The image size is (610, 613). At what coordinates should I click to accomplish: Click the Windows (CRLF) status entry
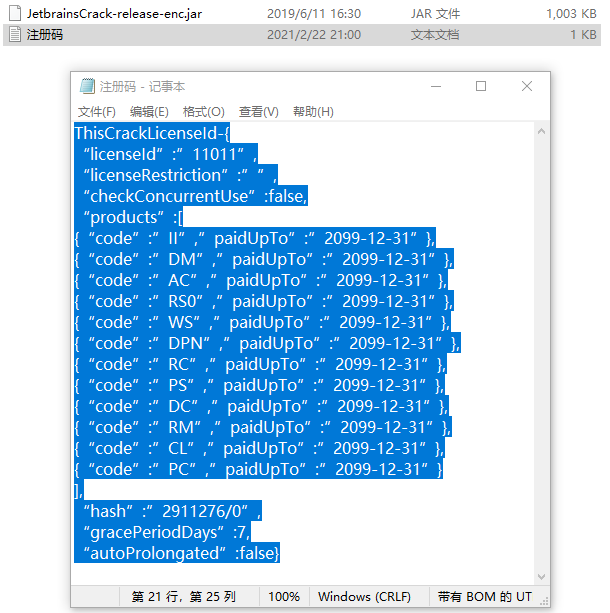(364, 597)
